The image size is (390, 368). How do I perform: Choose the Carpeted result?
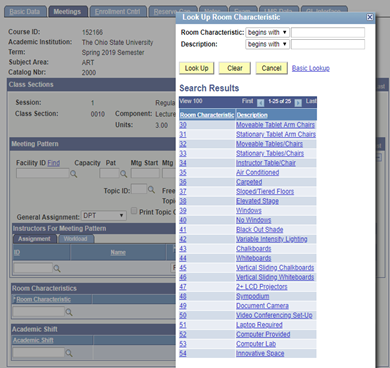[249, 182]
